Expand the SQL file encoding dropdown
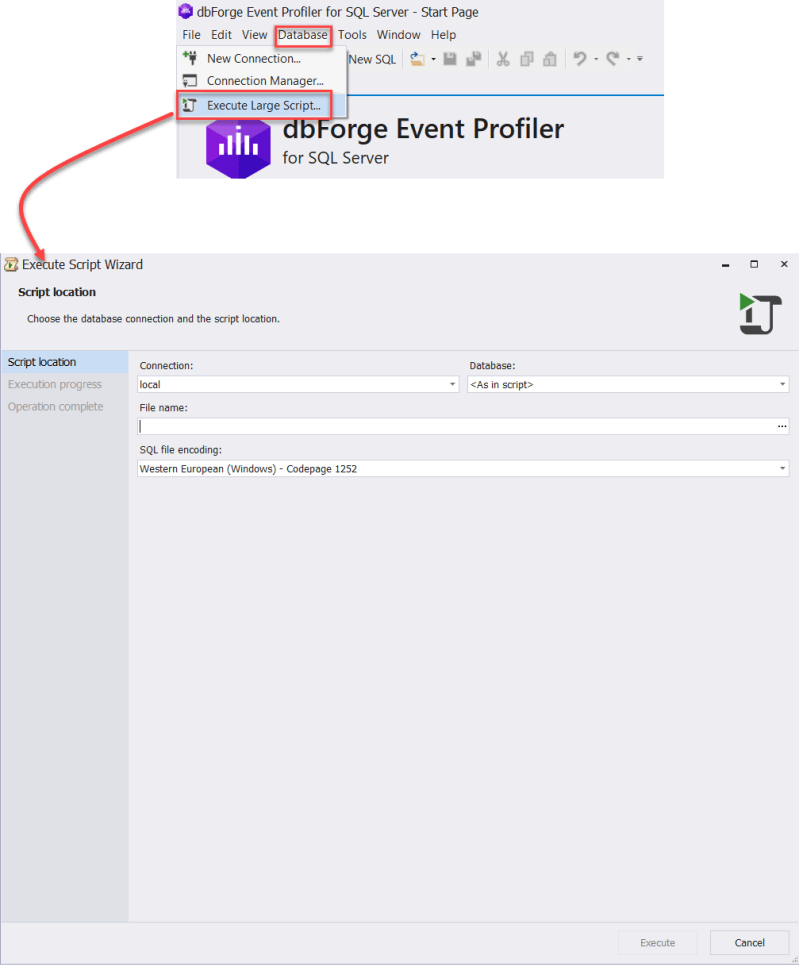The image size is (799, 967). pyautogui.click(x=782, y=469)
